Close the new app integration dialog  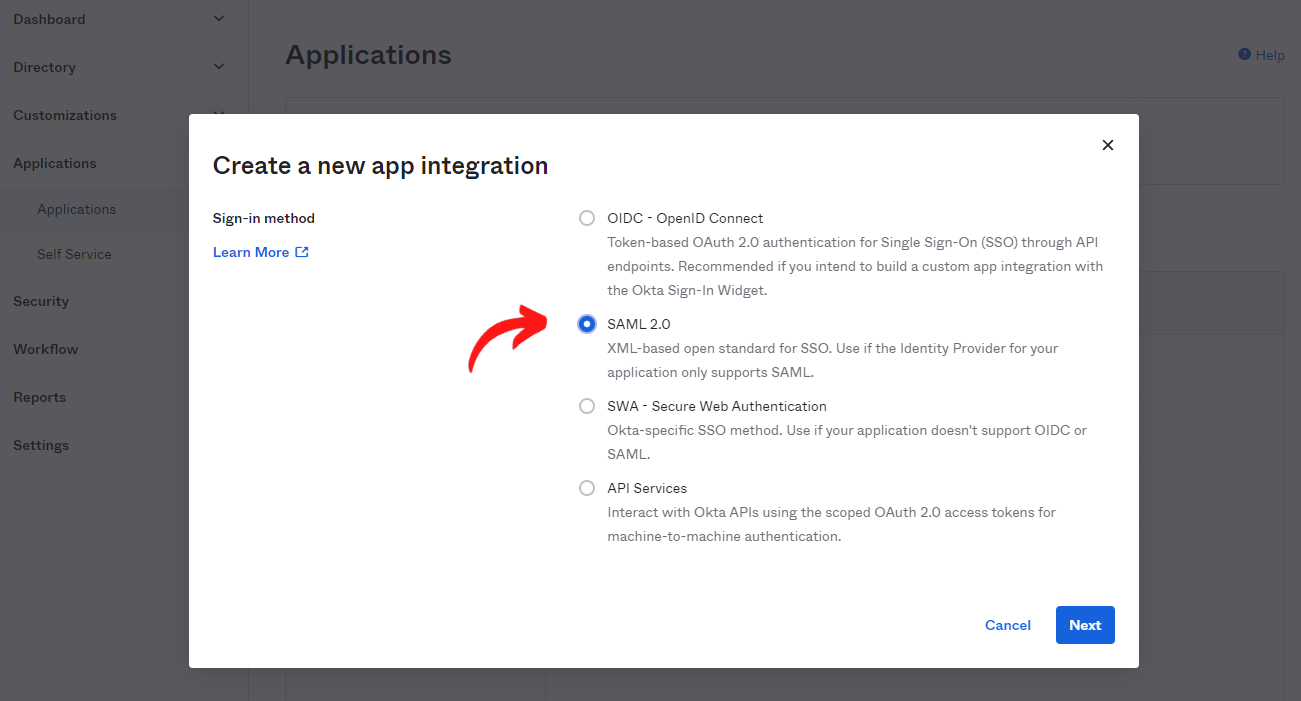pyautogui.click(x=1107, y=145)
